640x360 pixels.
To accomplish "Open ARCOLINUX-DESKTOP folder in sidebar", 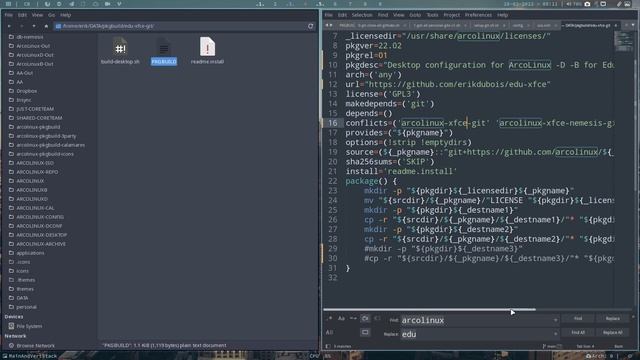I will click(42, 235).
